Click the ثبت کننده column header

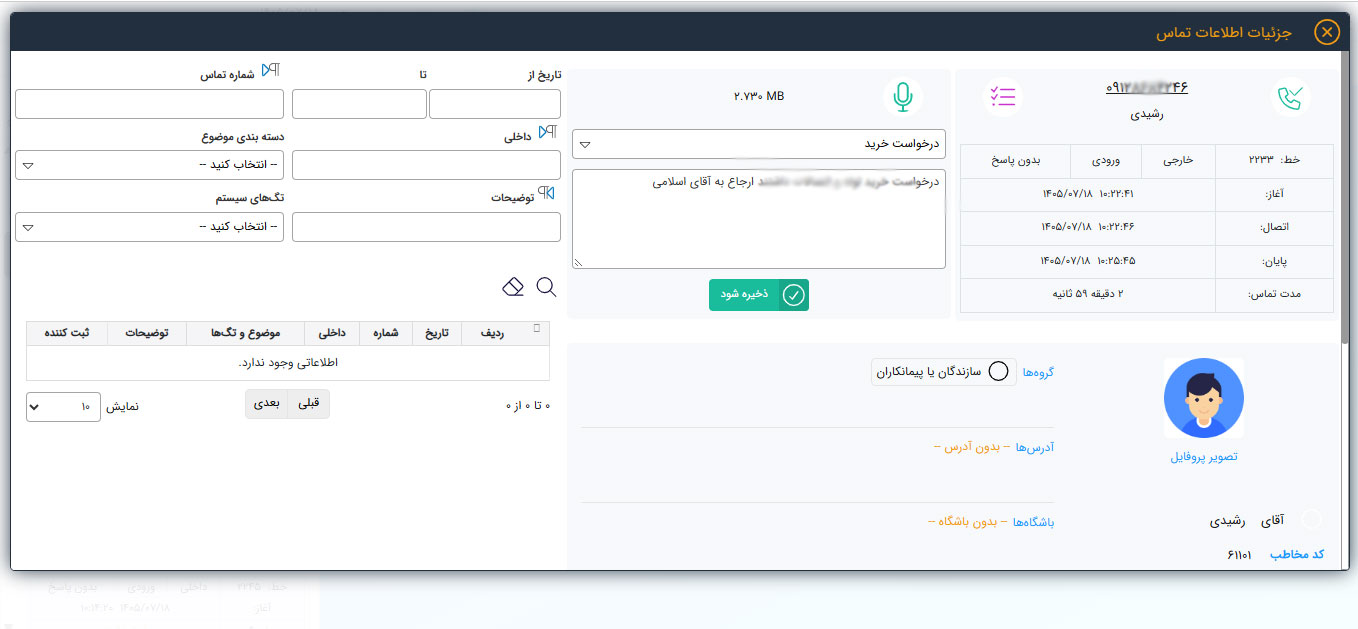point(67,333)
